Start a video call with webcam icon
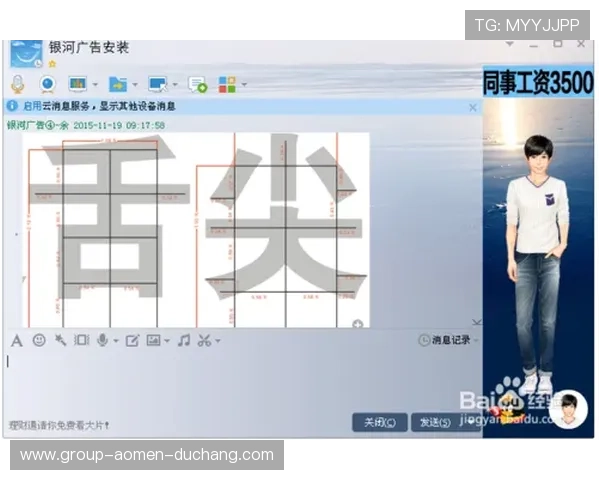 pyautogui.click(x=48, y=84)
